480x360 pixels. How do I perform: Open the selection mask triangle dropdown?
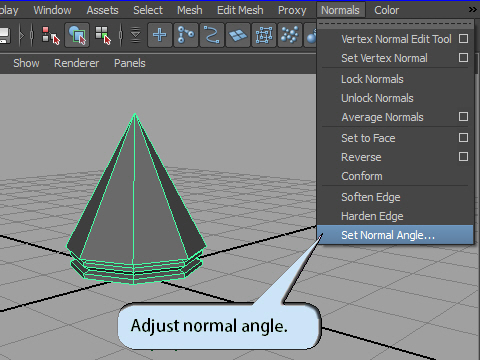[x=135, y=35]
